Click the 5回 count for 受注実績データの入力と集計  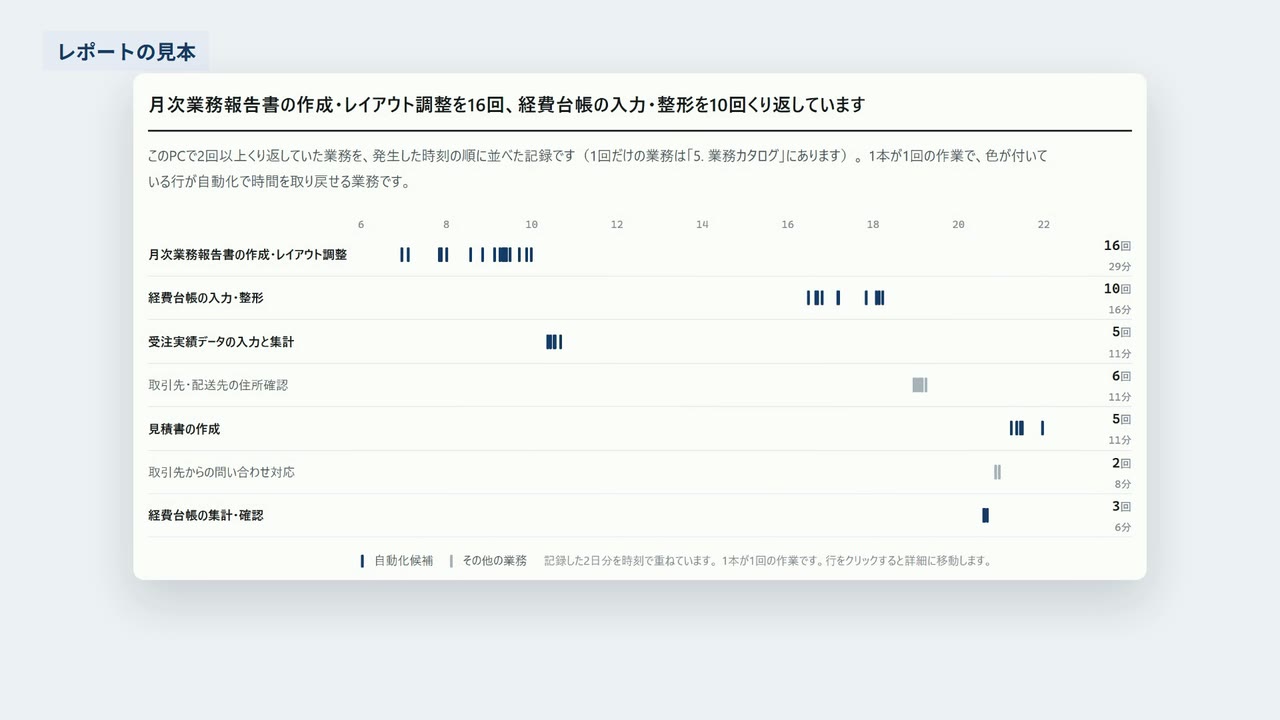1121,332
